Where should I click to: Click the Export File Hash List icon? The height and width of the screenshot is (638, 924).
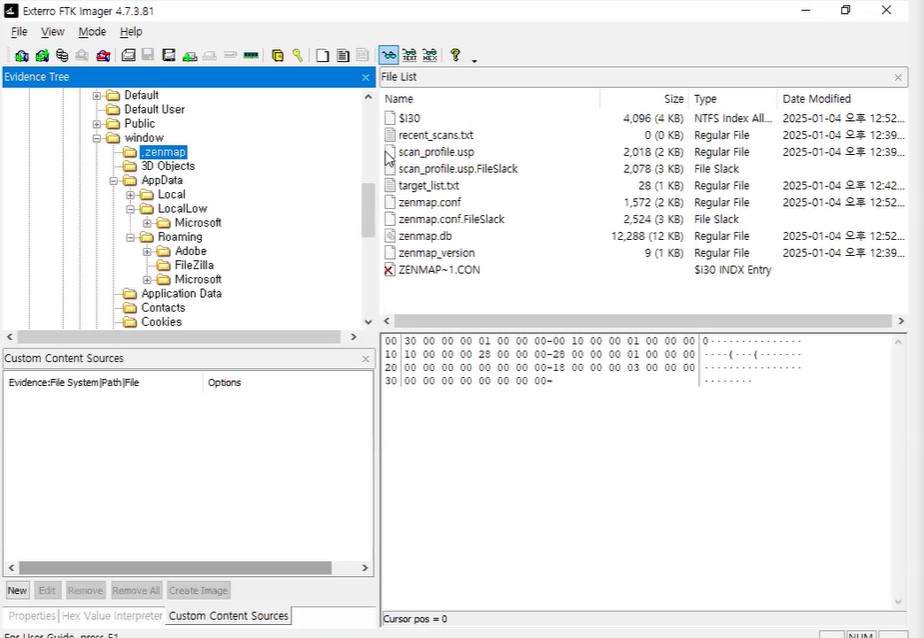tap(342, 55)
